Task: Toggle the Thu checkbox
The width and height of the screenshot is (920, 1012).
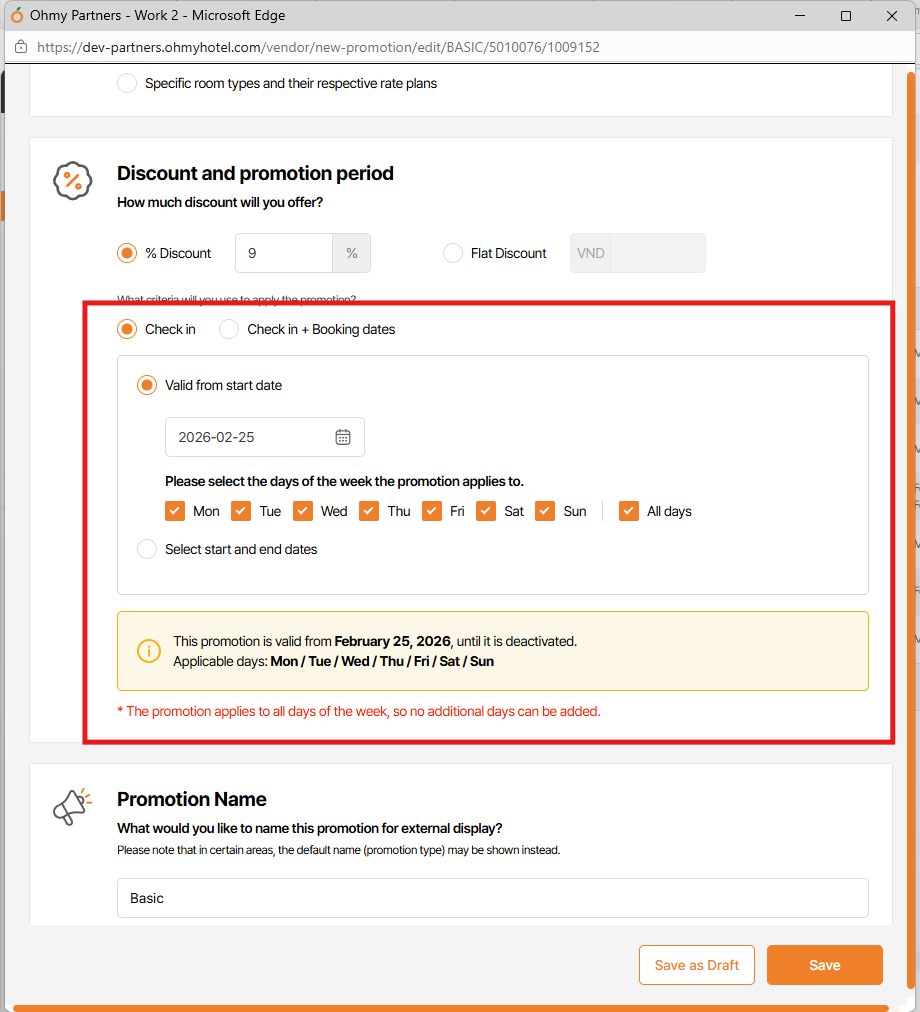Action: (369, 511)
